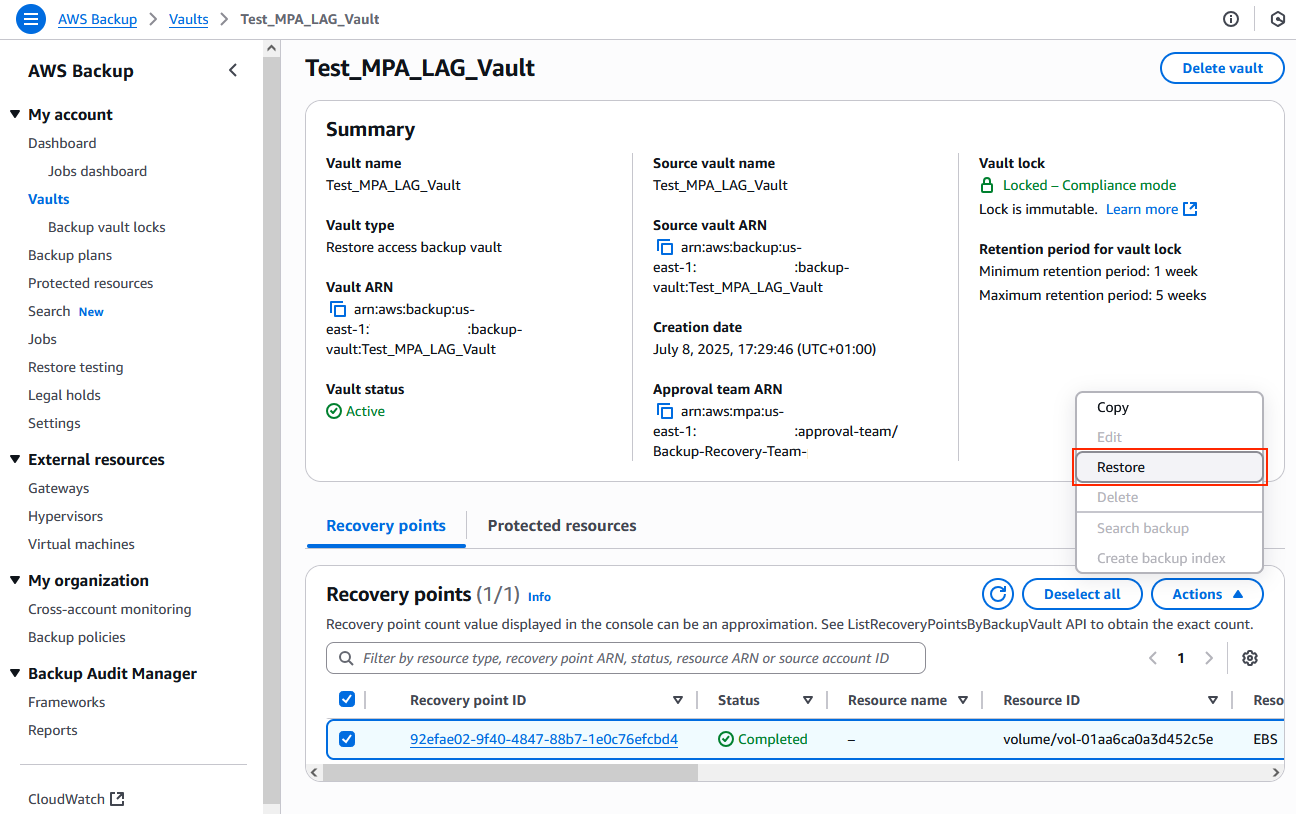Open Virtual machines in the sidebar

[x=81, y=544]
